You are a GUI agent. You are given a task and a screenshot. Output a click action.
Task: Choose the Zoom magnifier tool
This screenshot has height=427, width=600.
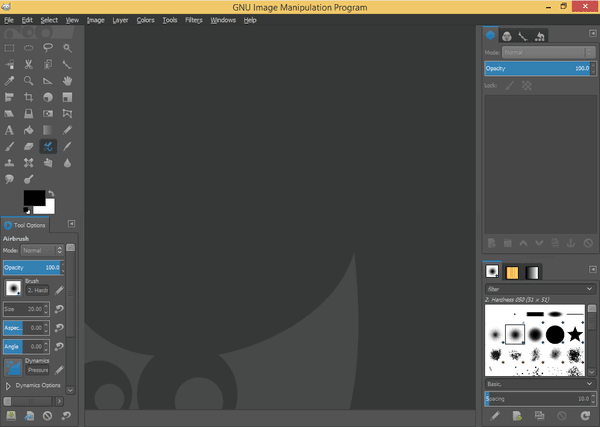pyautogui.click(x=29, y=81)
